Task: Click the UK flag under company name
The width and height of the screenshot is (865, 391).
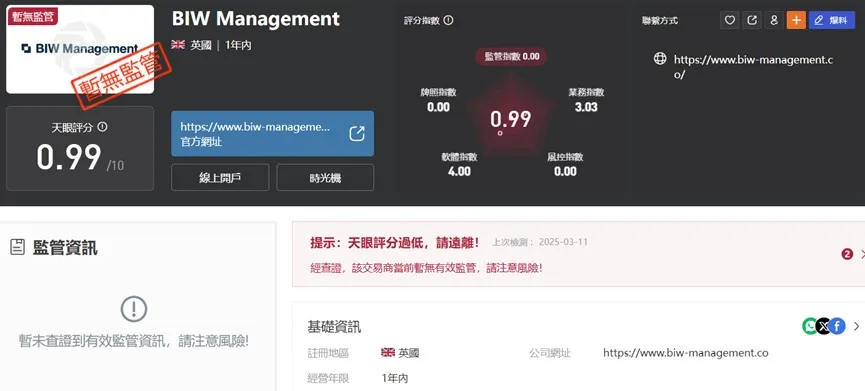Action: (178, 45)
